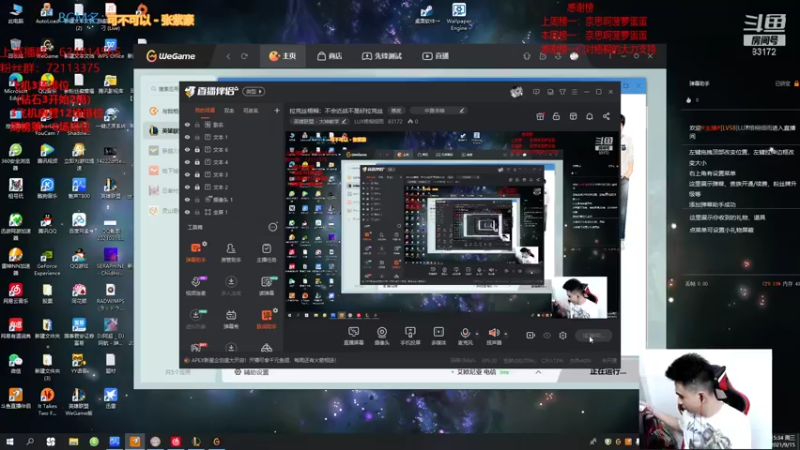Select the 文本 1 layer row
Screen dimensions: 800x450
(231, 137)
